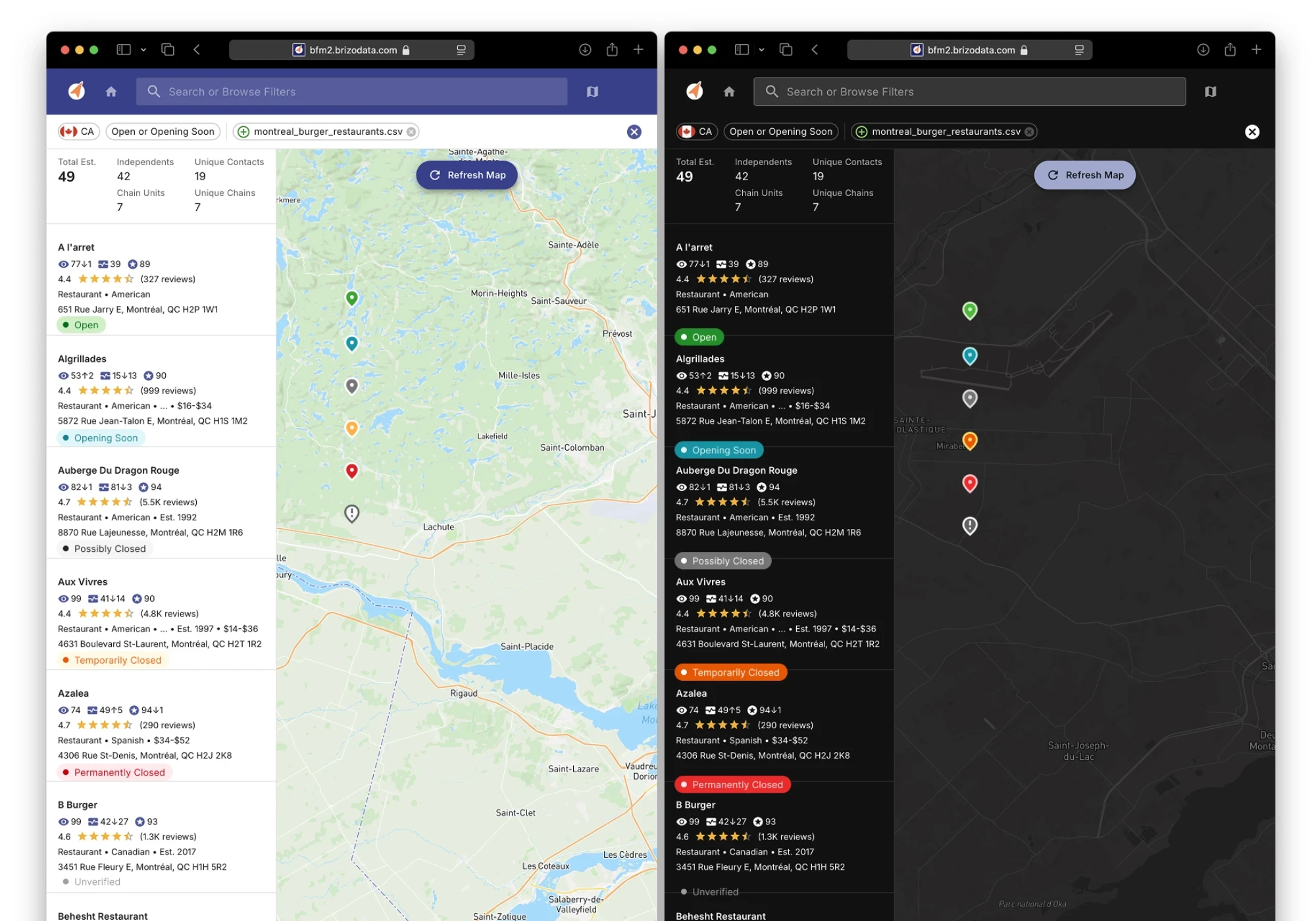Click the home icon in the dark window

click(x=729, y=91)
